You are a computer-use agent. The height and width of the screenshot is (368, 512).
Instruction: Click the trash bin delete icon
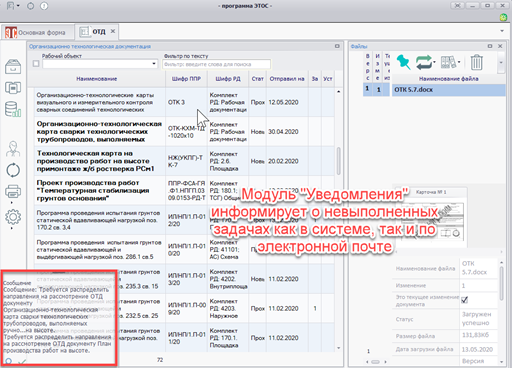click(476, 62)
